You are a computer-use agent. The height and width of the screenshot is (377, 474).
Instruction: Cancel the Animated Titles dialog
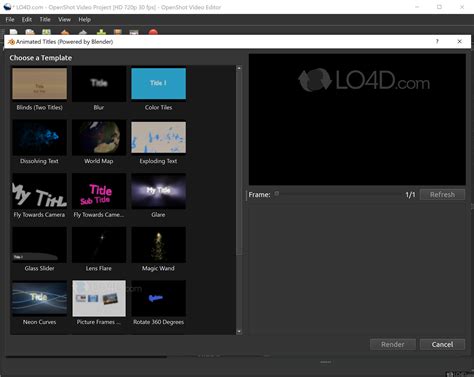coord(442,344)
